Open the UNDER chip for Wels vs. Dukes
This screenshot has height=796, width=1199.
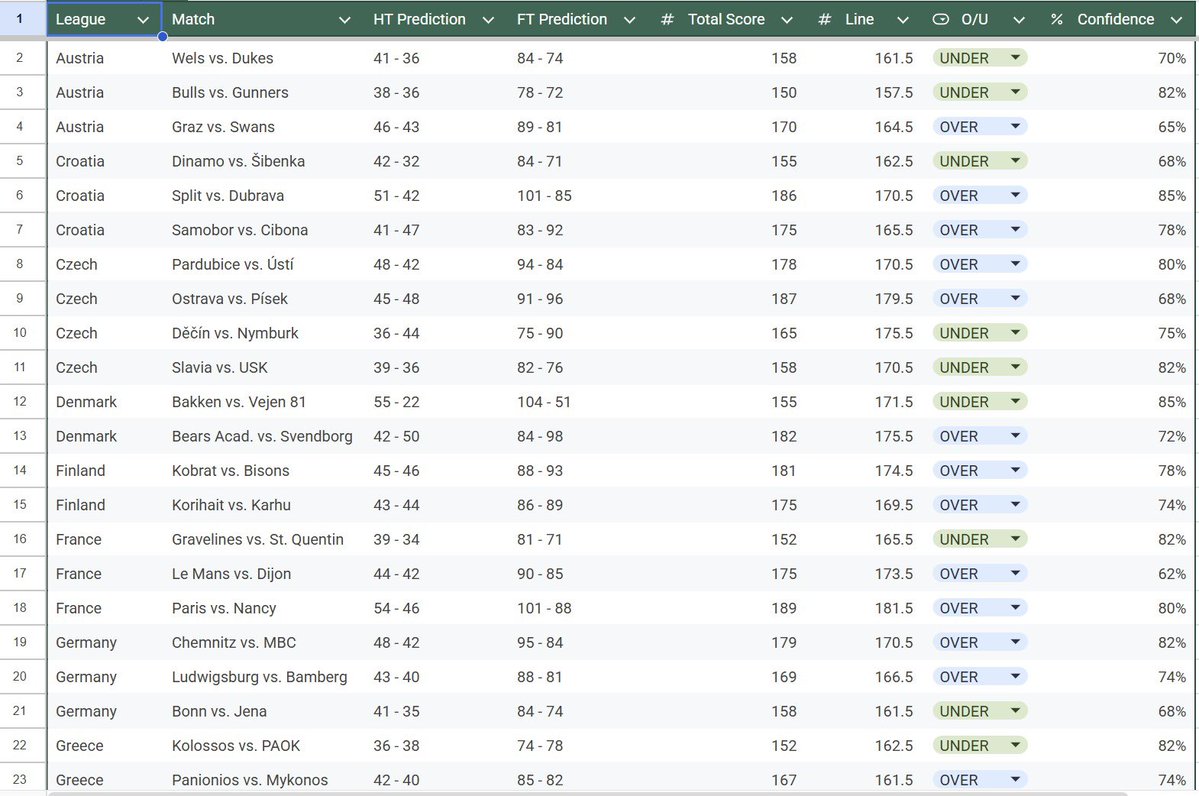point(980,58)
